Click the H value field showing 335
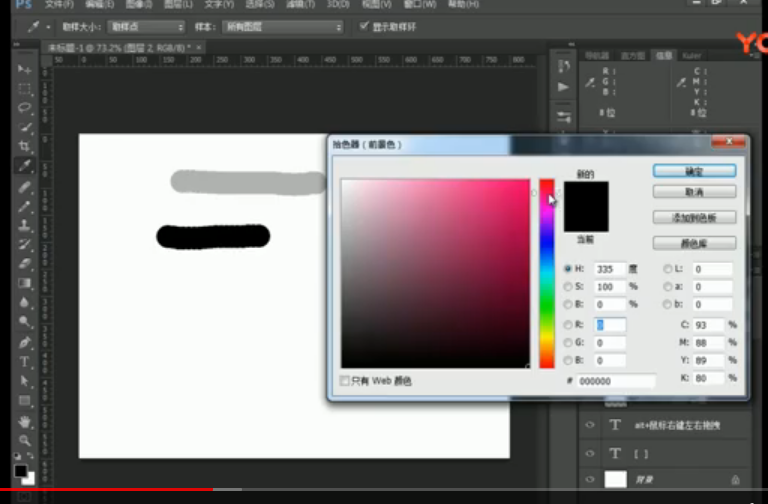768x504 pixels. click(609, 269)
